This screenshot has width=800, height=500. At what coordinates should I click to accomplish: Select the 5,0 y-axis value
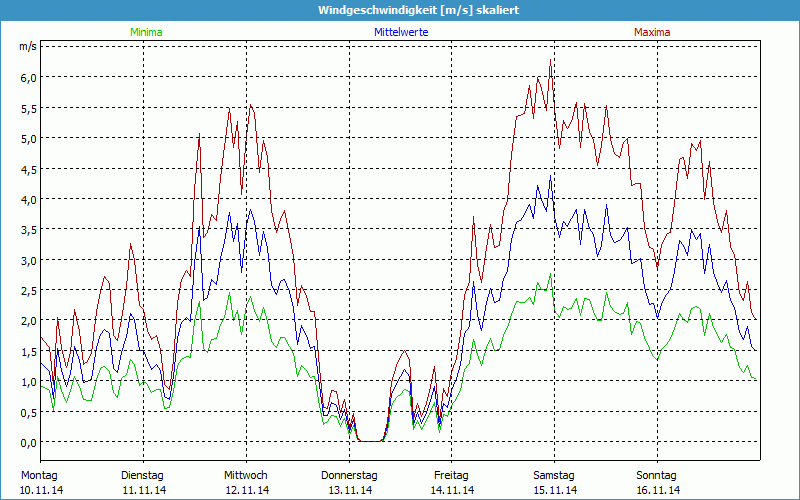(28, 138)
